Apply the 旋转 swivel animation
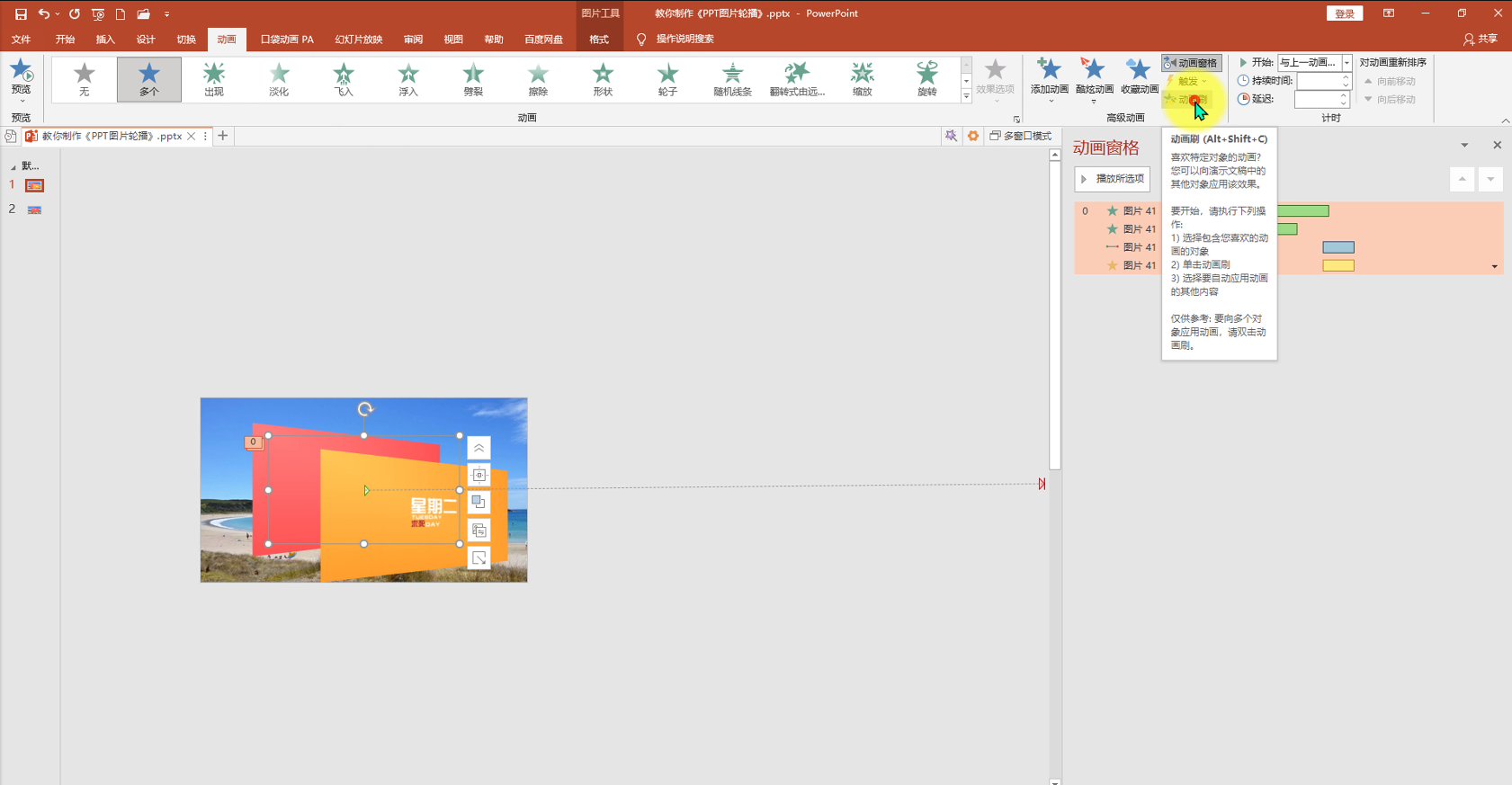Screen dimensions: 1512x785 [x=927, y=79]
